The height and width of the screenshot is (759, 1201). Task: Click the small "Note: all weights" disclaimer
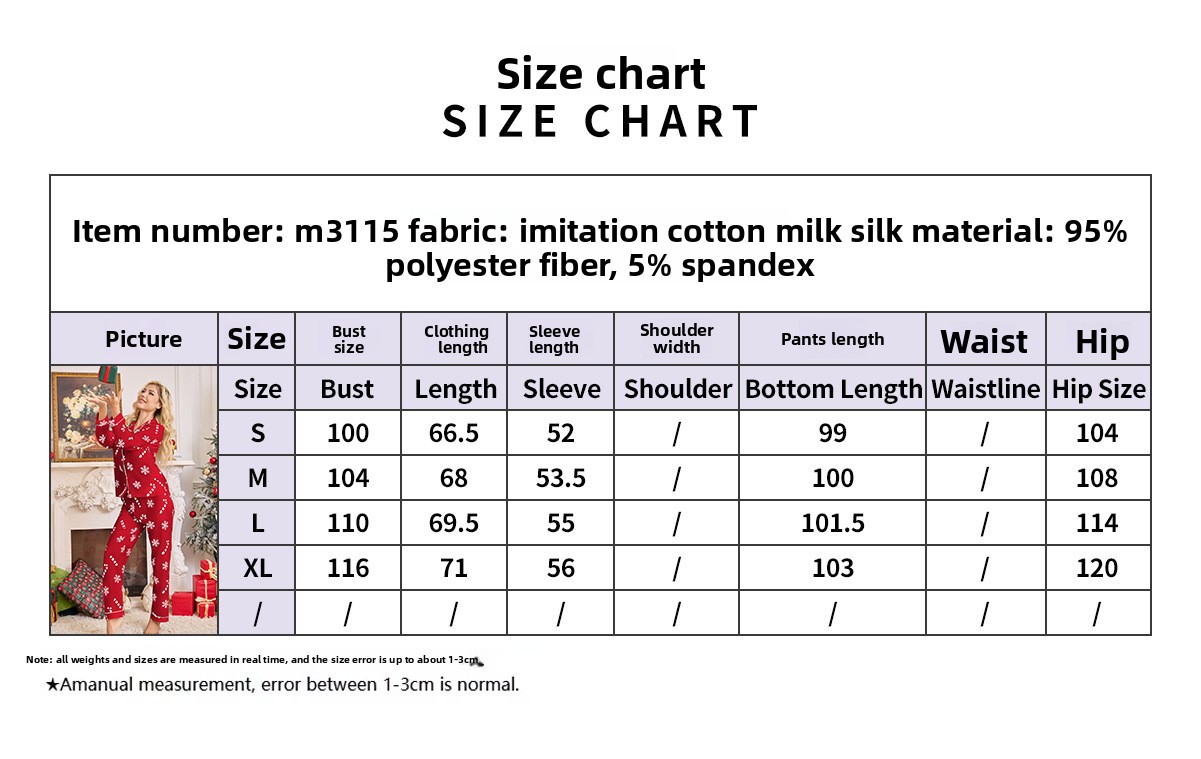click(x=254, y=660)
